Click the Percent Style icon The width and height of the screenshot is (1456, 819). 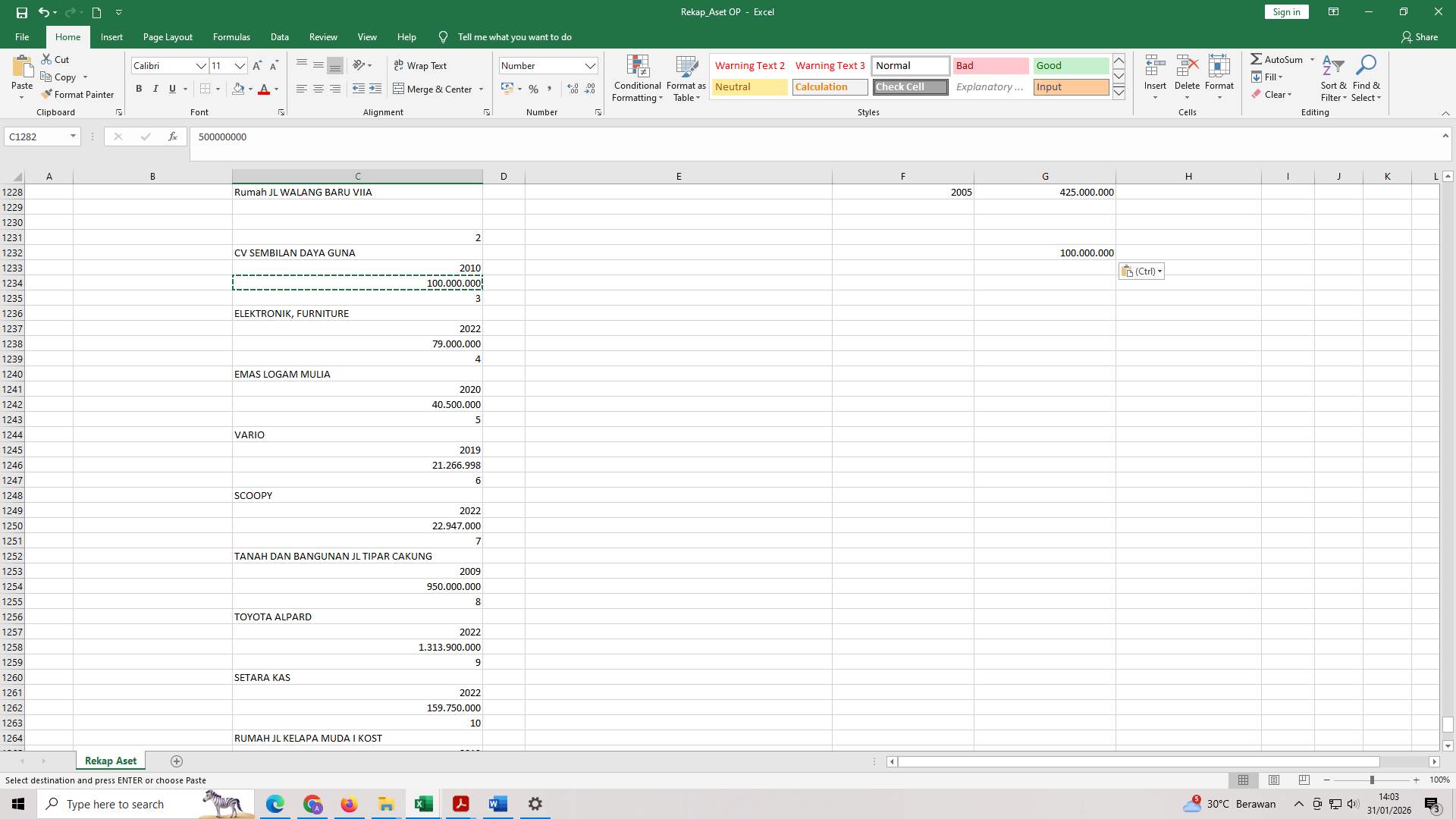point(533,89)
